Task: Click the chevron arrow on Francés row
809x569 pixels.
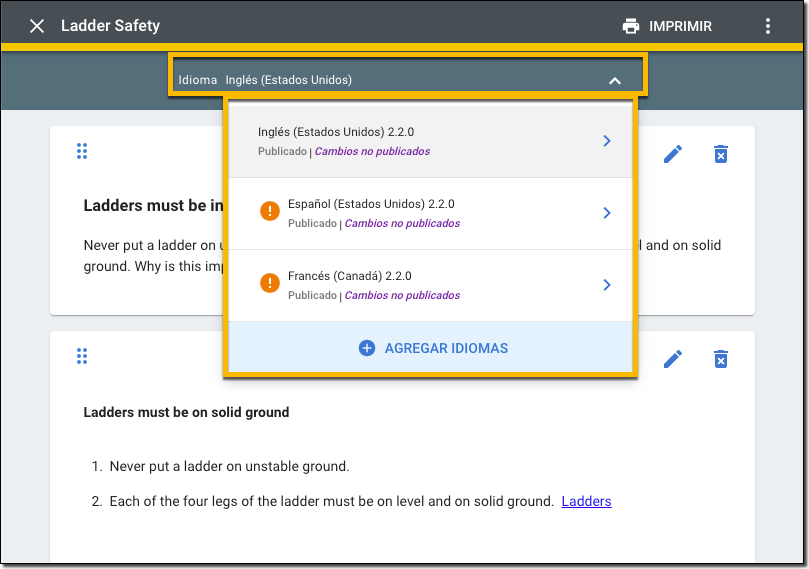Action: [607, 285]
